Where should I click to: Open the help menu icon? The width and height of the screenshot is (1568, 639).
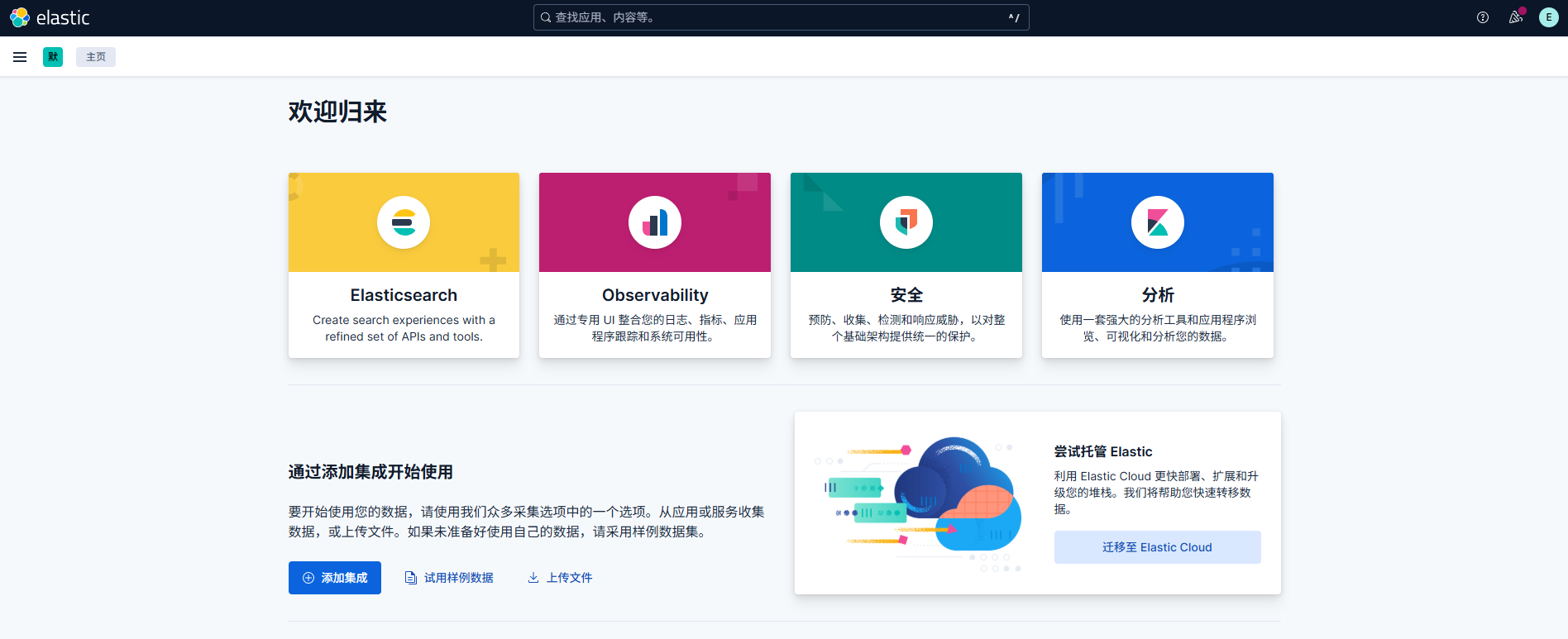1483,17
